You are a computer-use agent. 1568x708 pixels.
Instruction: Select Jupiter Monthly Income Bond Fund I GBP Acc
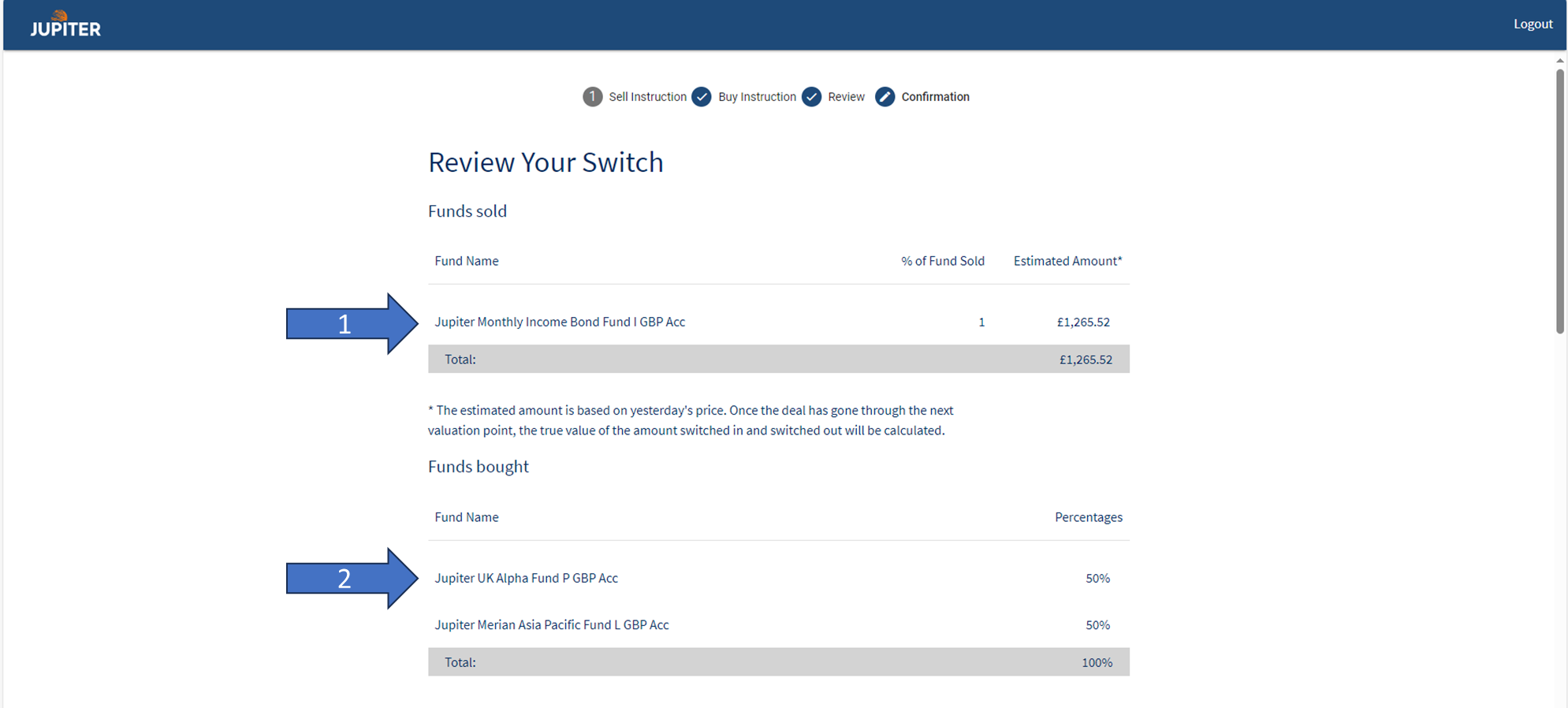coord(560,322)
